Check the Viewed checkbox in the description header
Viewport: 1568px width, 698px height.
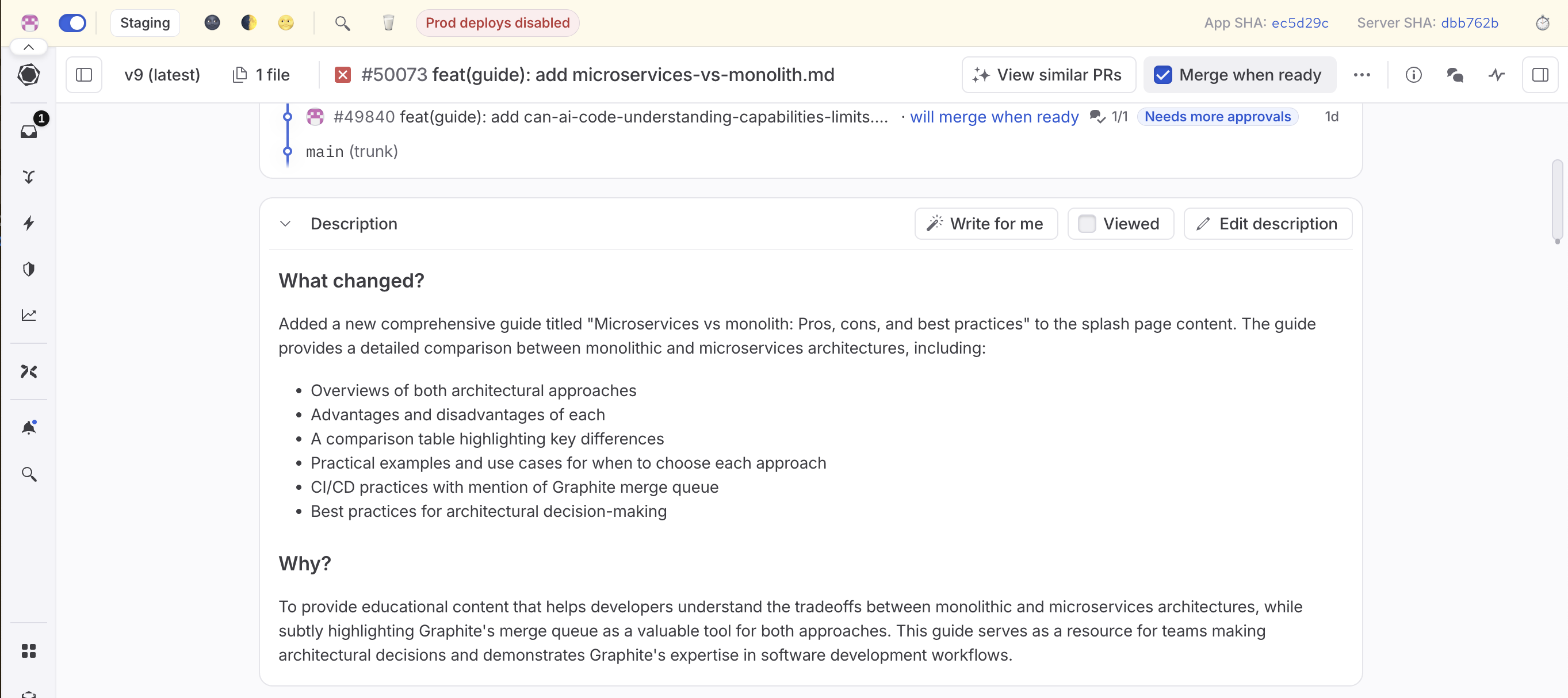click(1086, 224)
